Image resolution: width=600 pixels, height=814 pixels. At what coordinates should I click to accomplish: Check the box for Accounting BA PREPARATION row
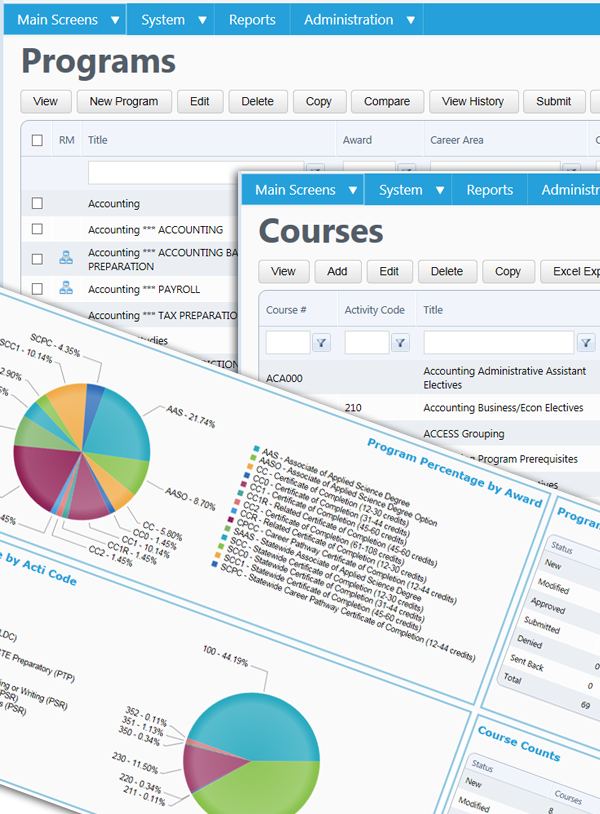pos(37,259)
